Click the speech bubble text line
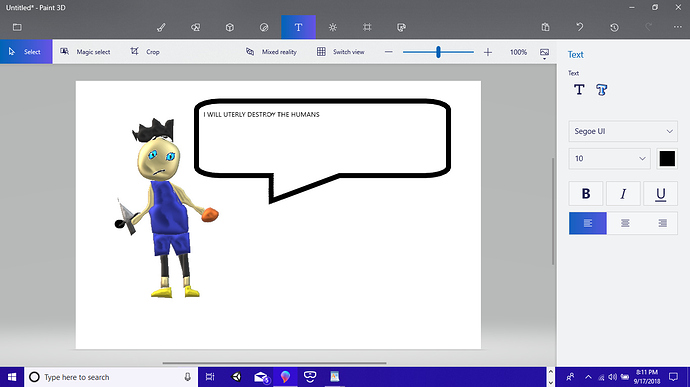The width and height of the screenshot is (690, 387). (261, 114)
